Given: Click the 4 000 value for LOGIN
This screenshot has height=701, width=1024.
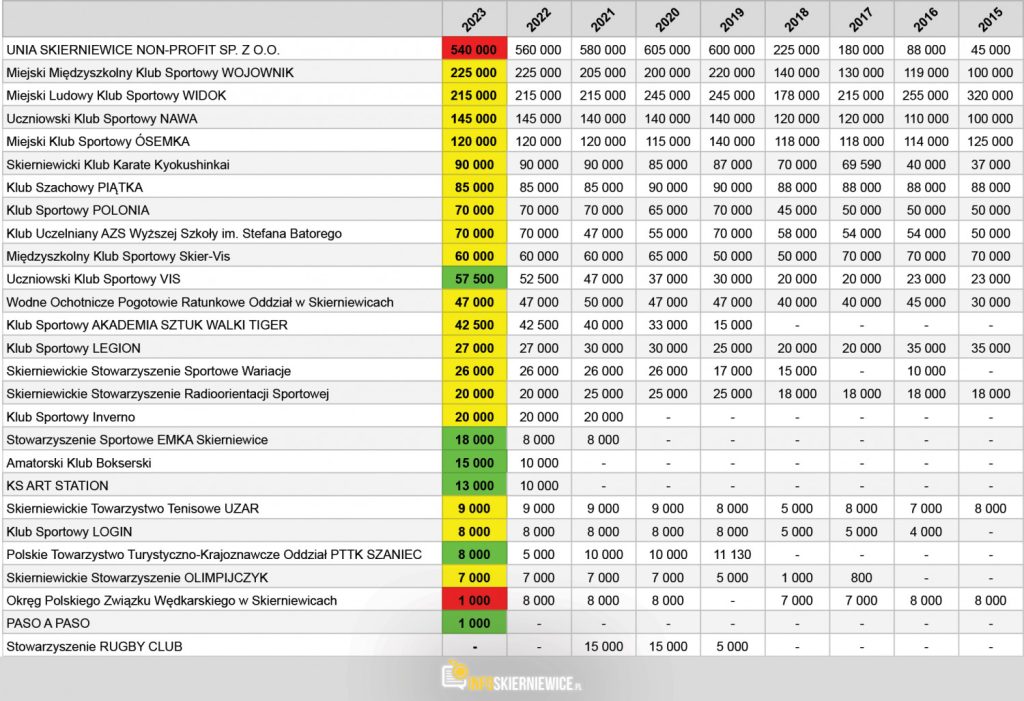Looking at the screenshot, I should [926, 532].
